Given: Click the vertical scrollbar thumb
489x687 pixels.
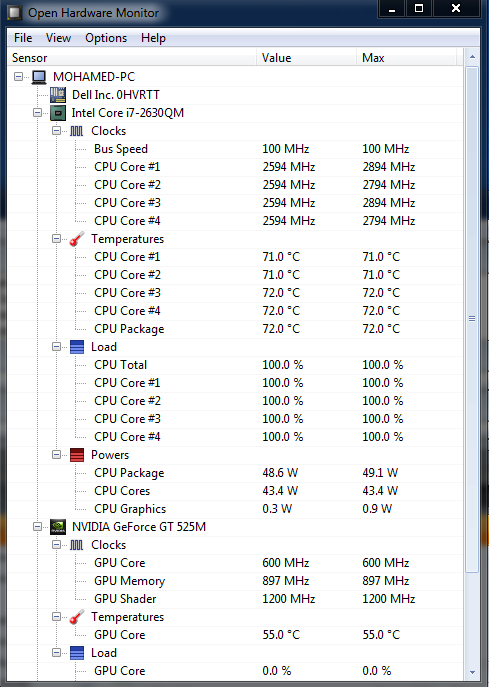Looking at the screenshot, I should (472, 319).
